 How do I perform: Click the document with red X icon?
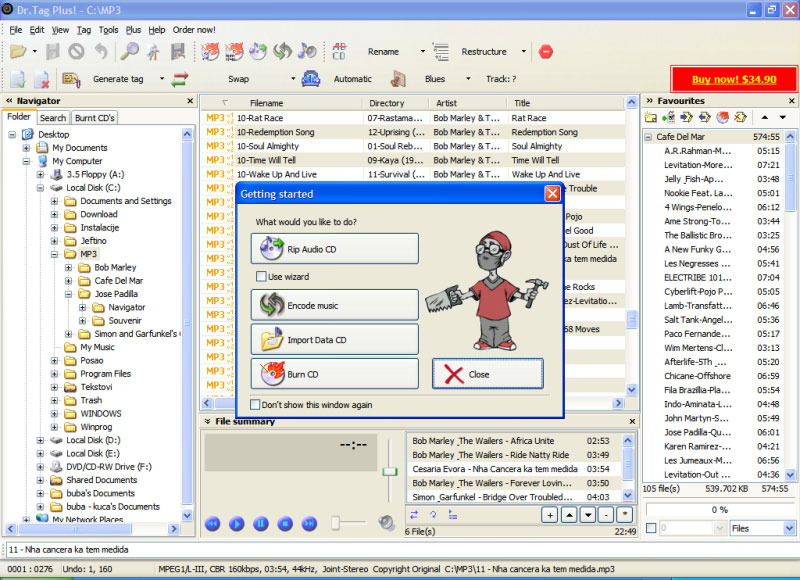pos(41,79)
